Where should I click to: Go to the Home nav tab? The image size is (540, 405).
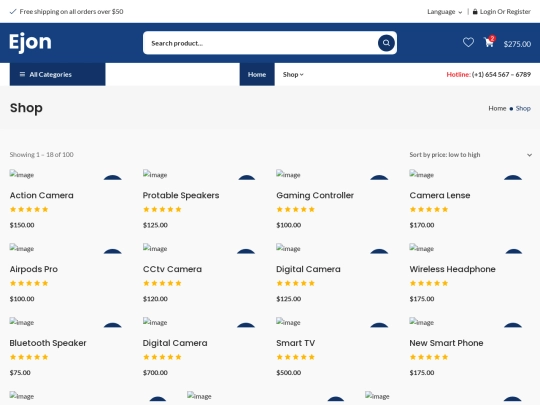[257, 74]
